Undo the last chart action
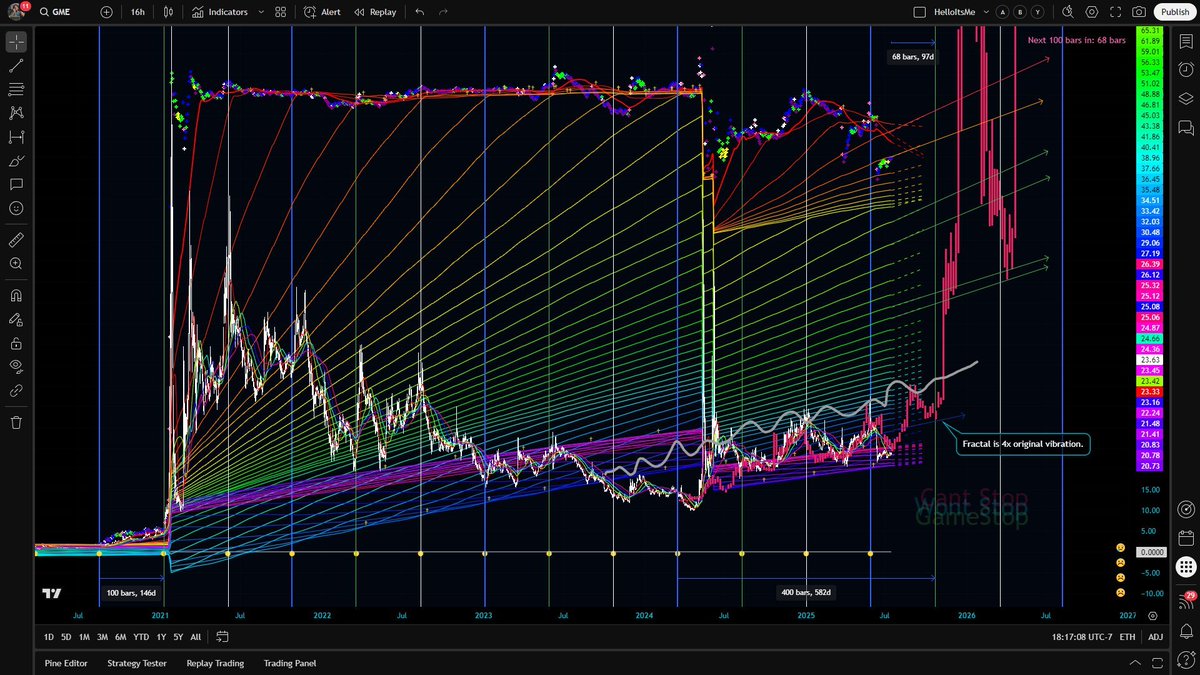 point(419,12)
